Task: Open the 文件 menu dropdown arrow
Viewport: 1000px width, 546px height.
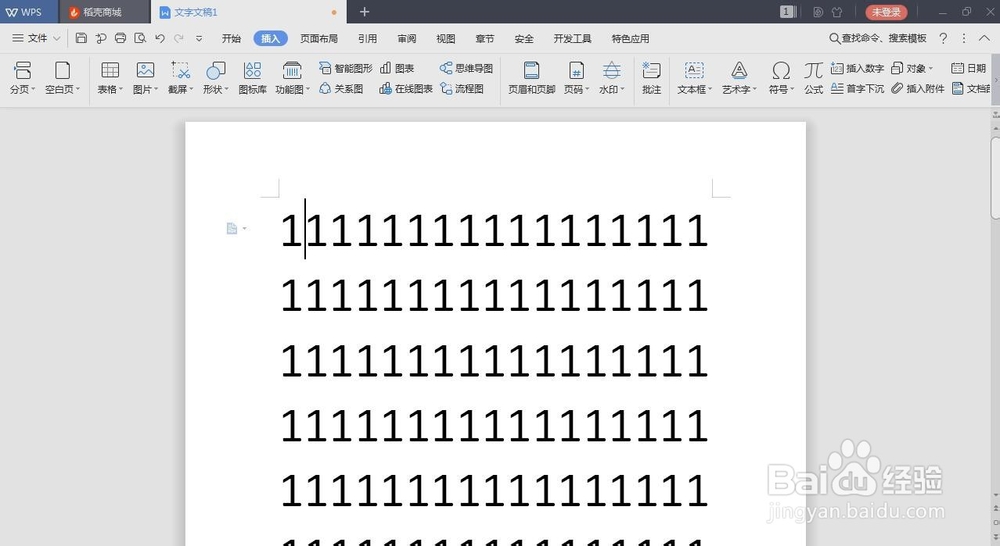Action: point(57,39)
